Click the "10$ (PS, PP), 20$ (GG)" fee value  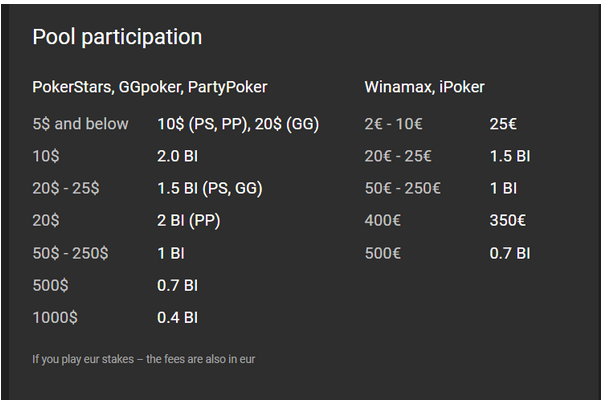pos(237,124)
